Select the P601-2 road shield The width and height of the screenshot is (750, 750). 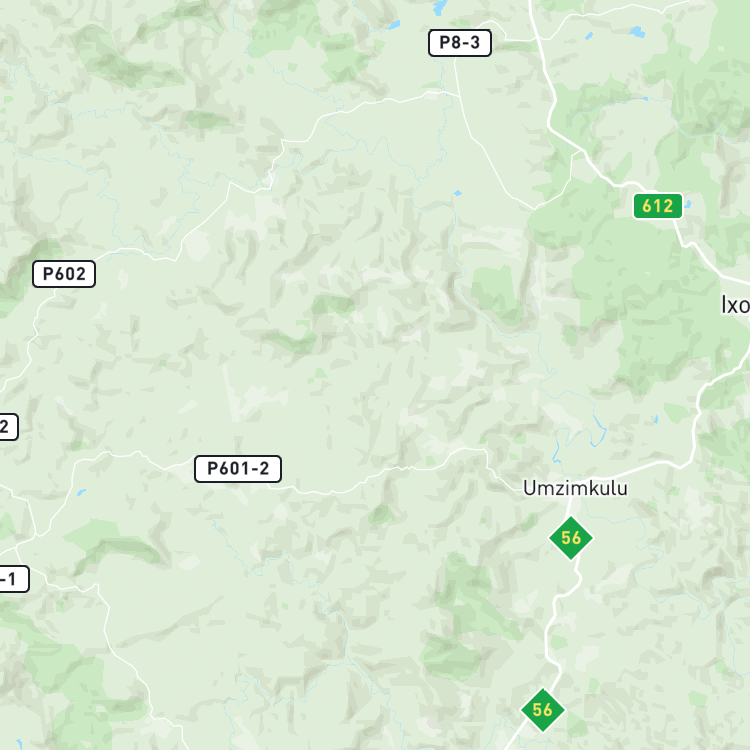[238, 469]
